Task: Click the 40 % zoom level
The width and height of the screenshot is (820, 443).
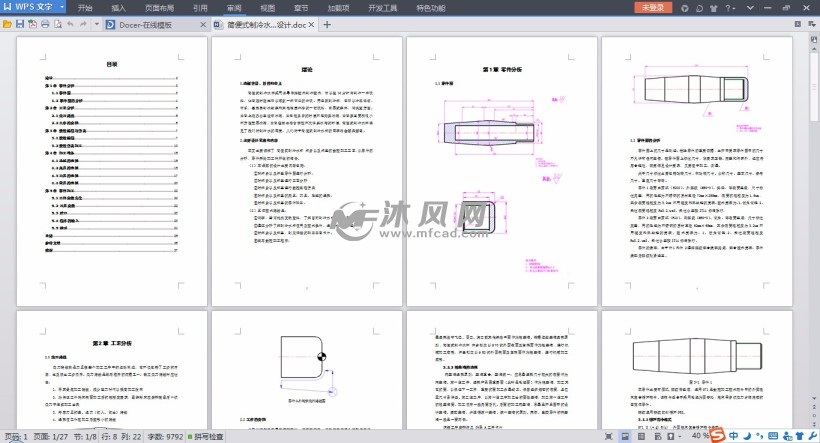Action: 700,436
